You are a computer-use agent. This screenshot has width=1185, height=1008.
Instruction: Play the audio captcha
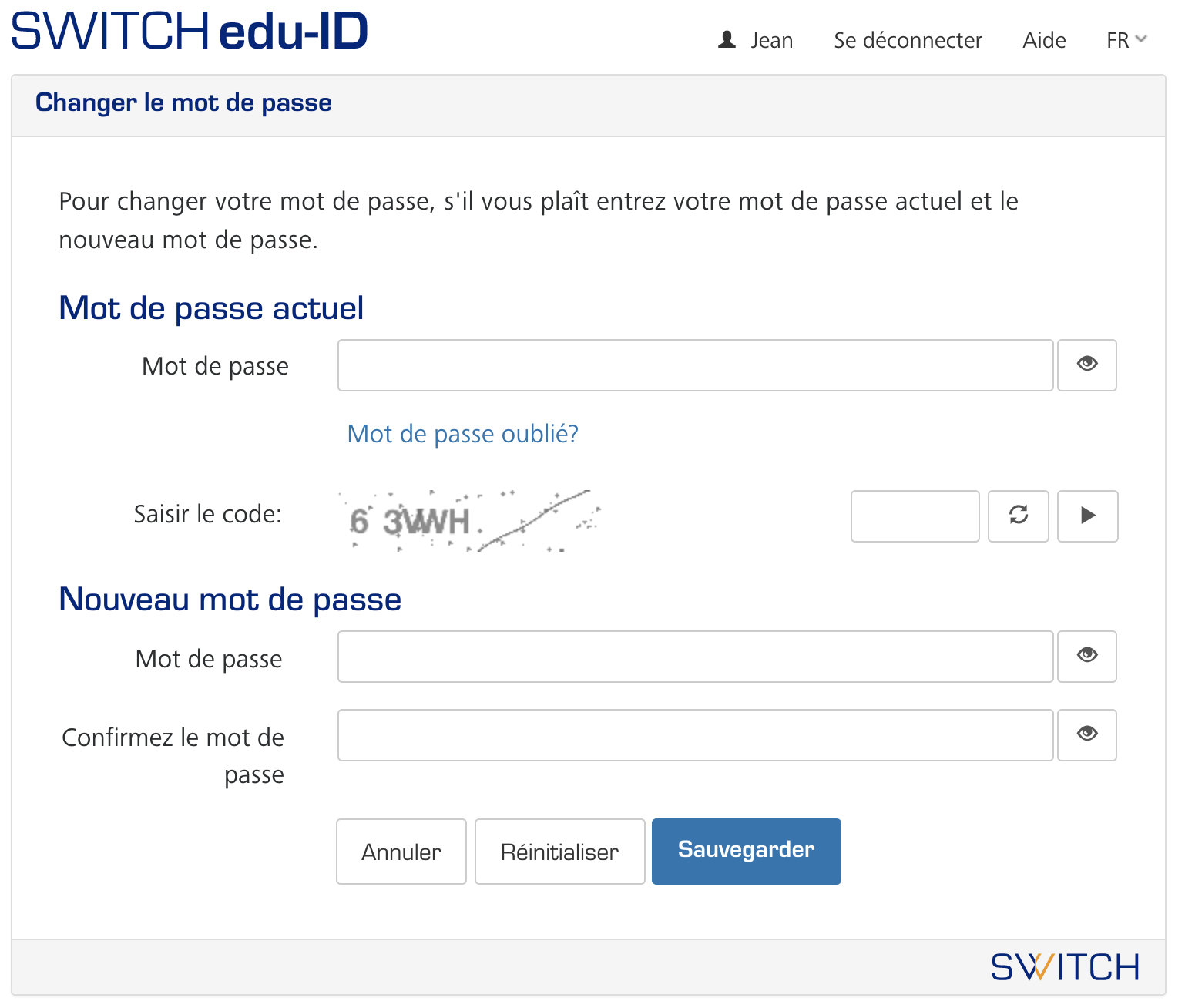click(1087, 516)
